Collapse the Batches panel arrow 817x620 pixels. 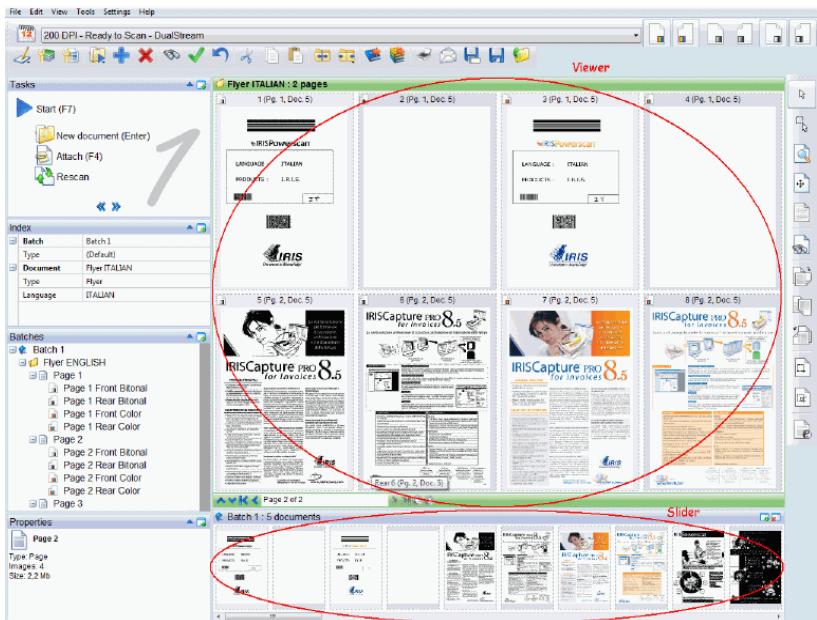tap(190, 337)
